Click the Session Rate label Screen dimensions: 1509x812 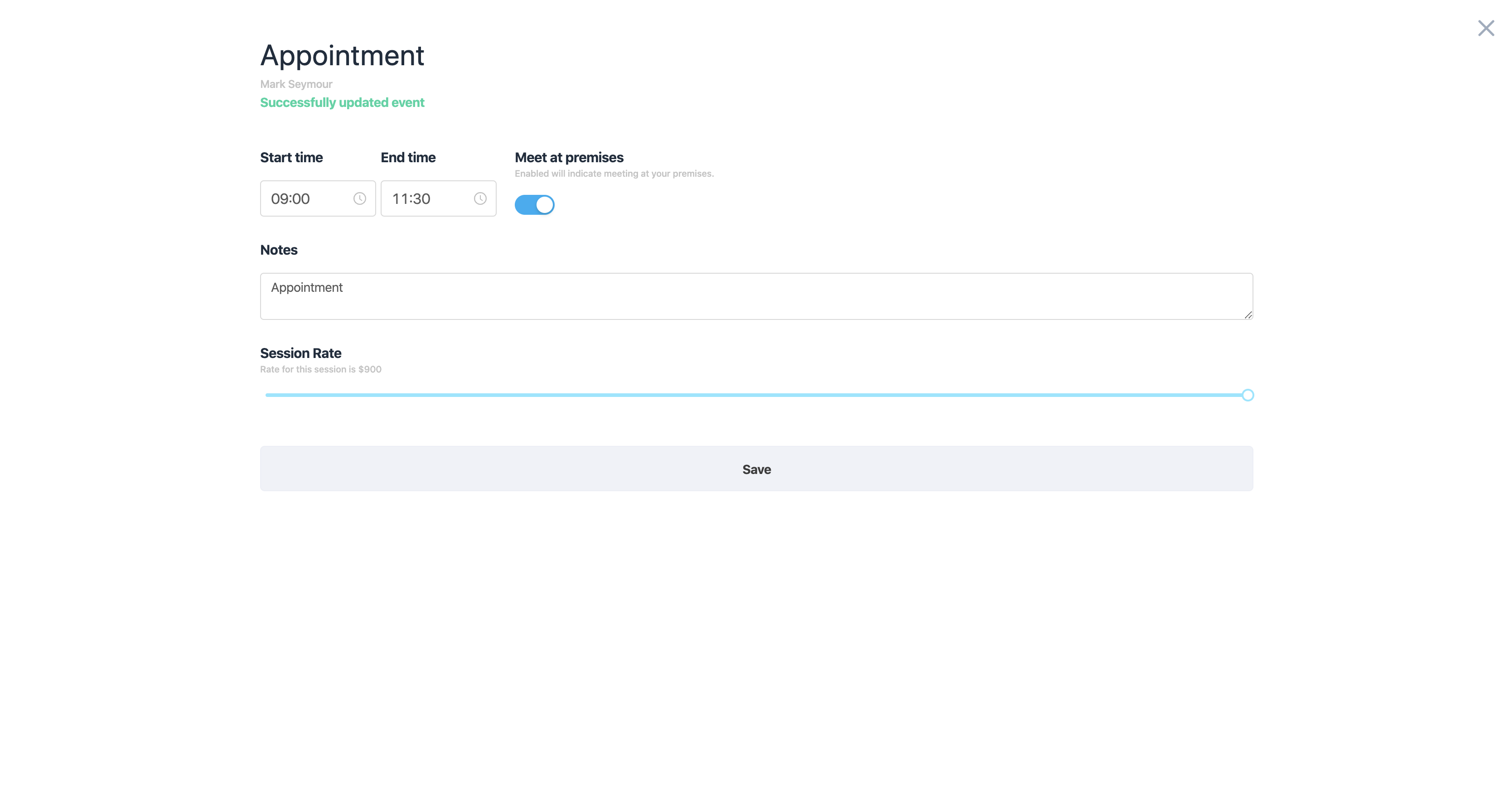click(300, 353)
